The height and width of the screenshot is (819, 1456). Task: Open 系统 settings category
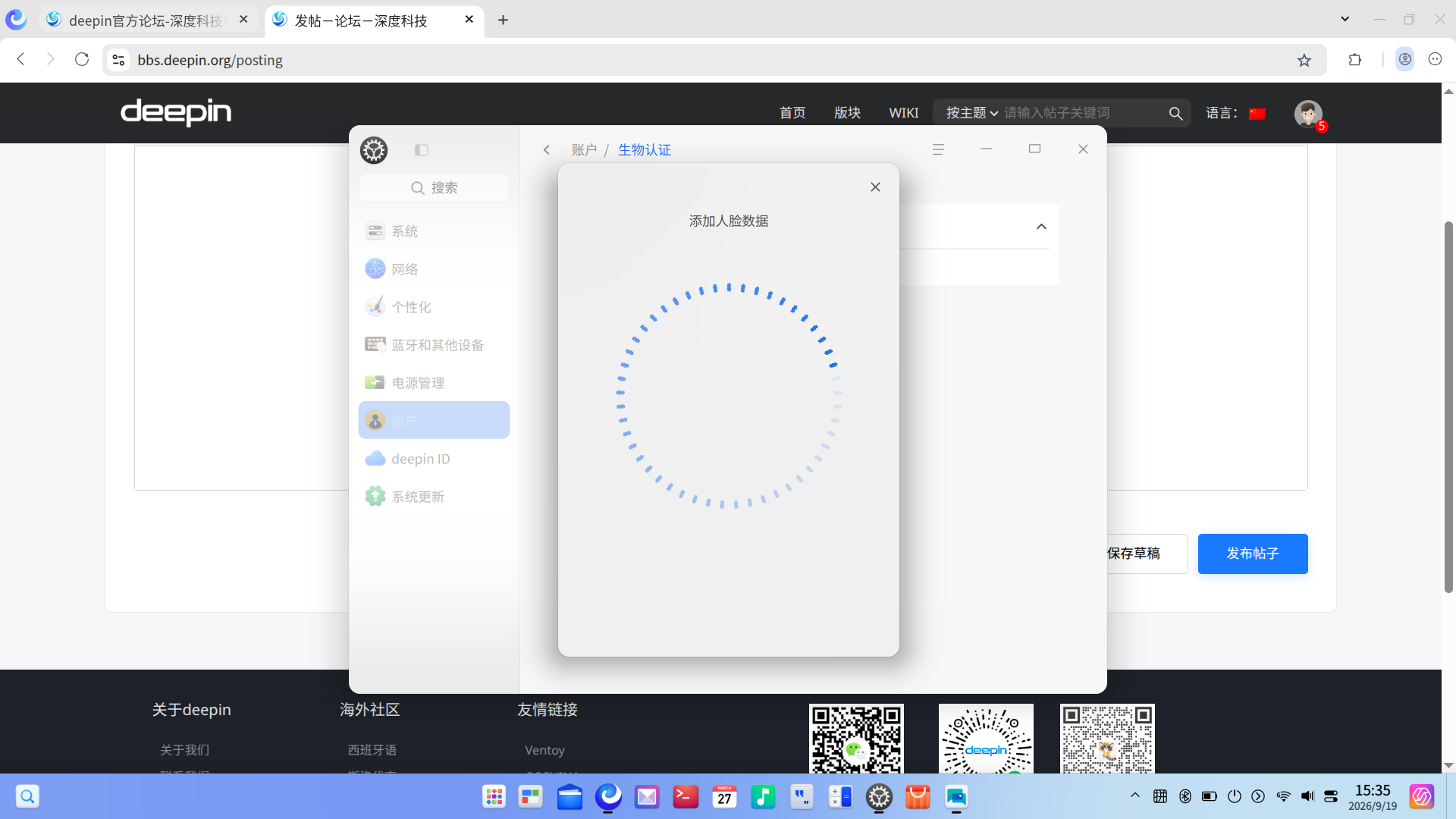tap(434, 231)
